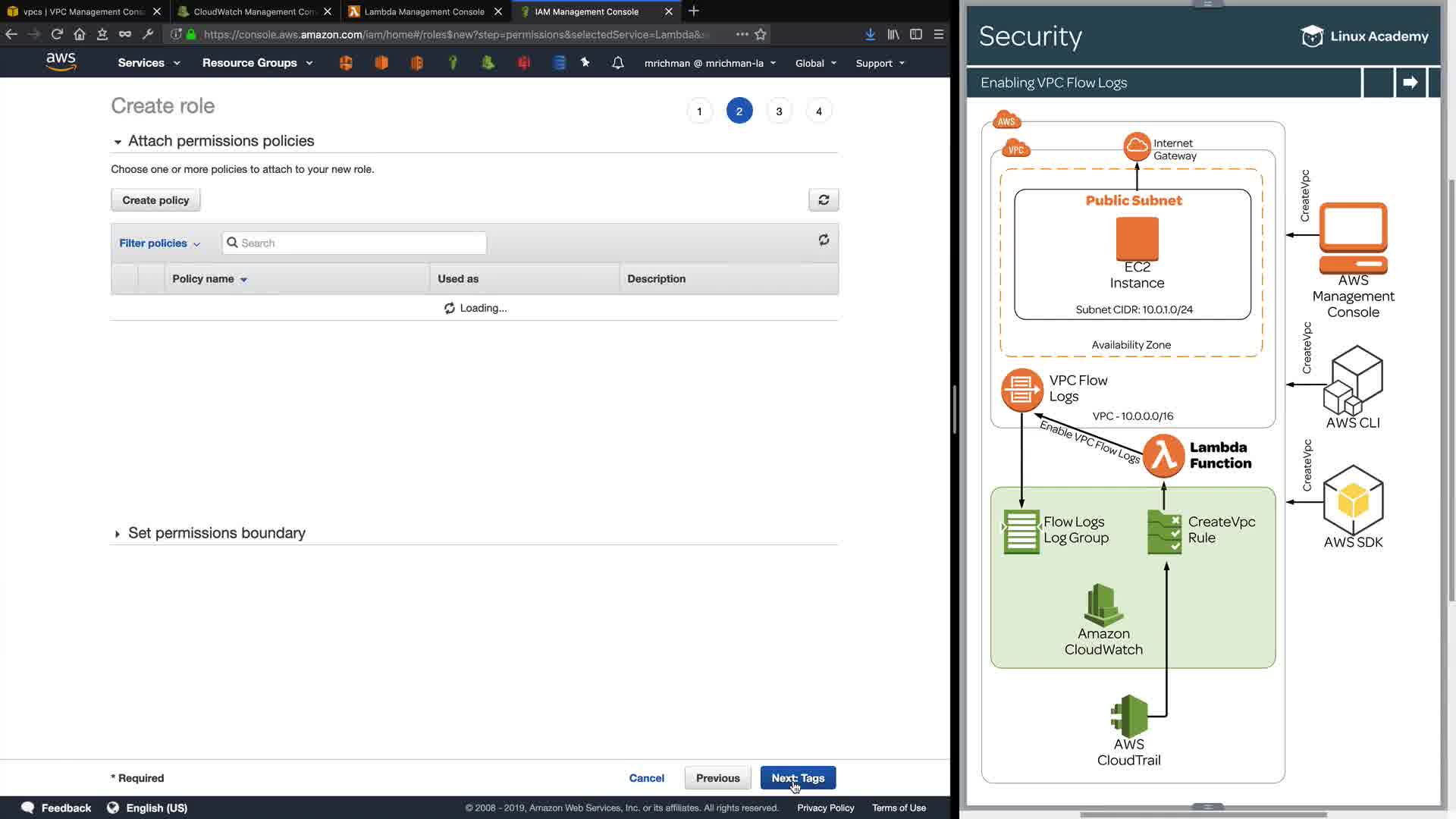Image resolution: width=1456 pixels, height=819 pixels.
Task: Collapse the Attach permissions policies section
Action: (118, 142)
